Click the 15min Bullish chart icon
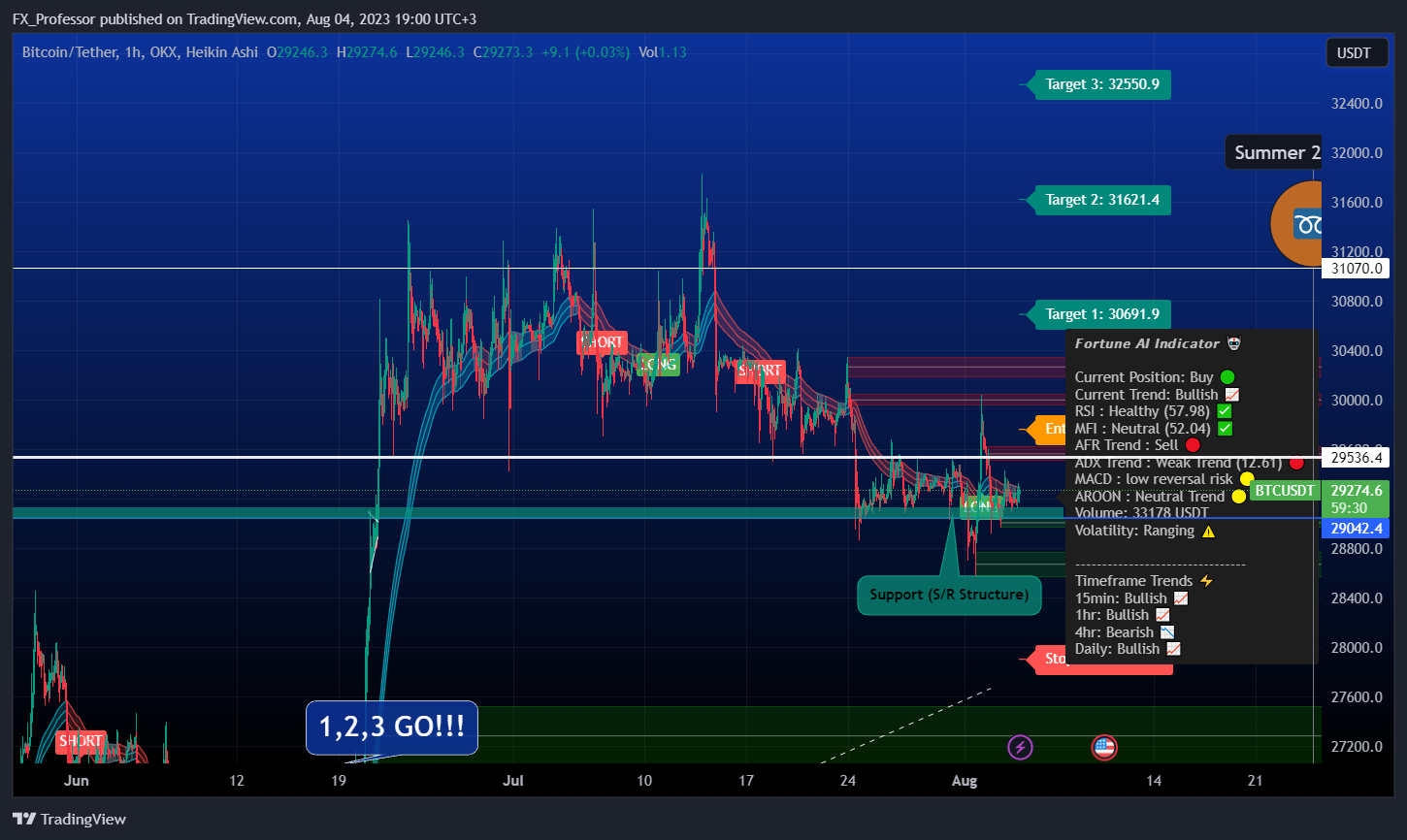The width and height of the screenshot is (1407, 840). (x=1181, y=598)
